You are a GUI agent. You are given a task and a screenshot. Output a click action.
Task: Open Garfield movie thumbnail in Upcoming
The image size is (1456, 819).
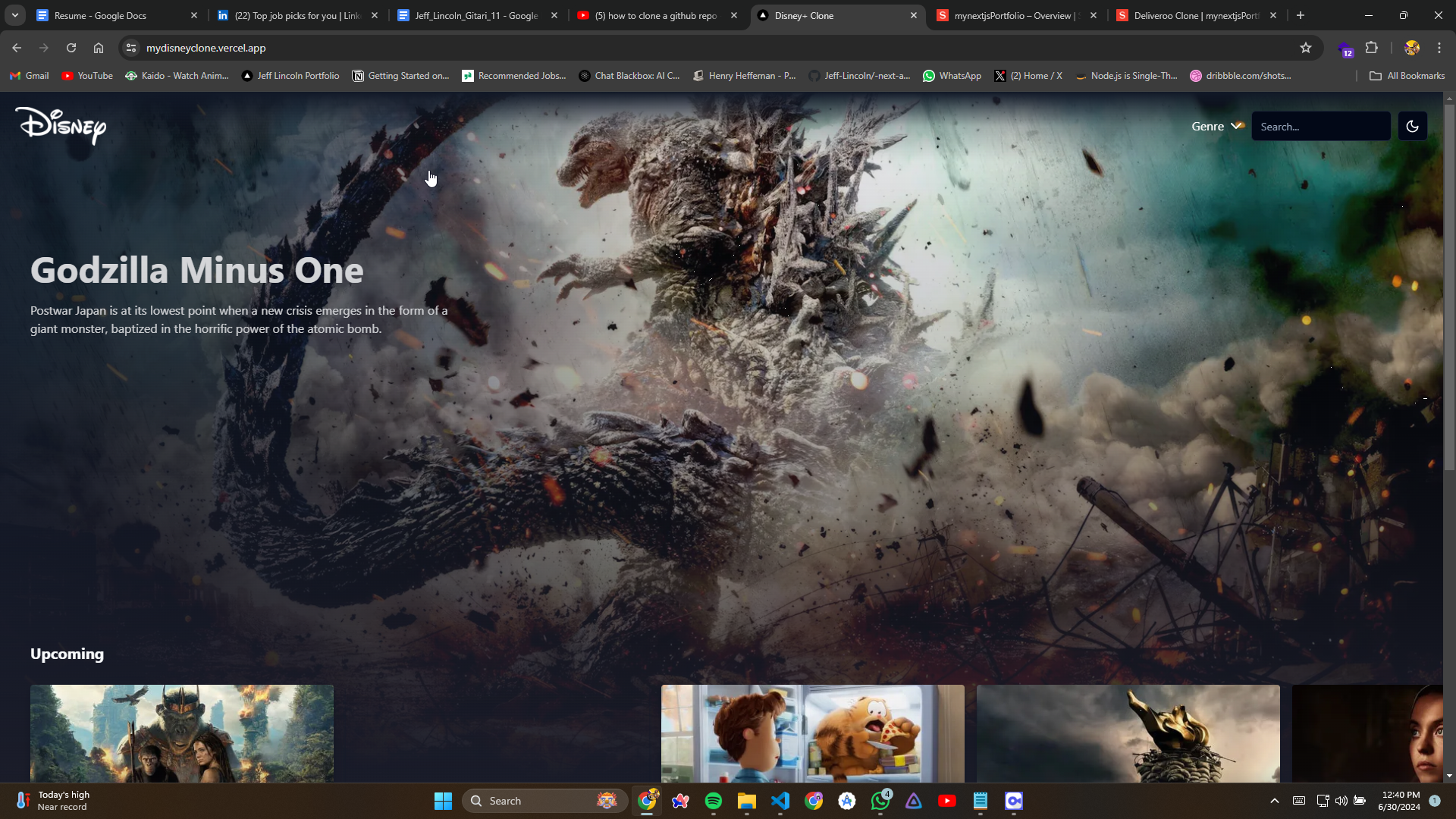pos(812,733)
